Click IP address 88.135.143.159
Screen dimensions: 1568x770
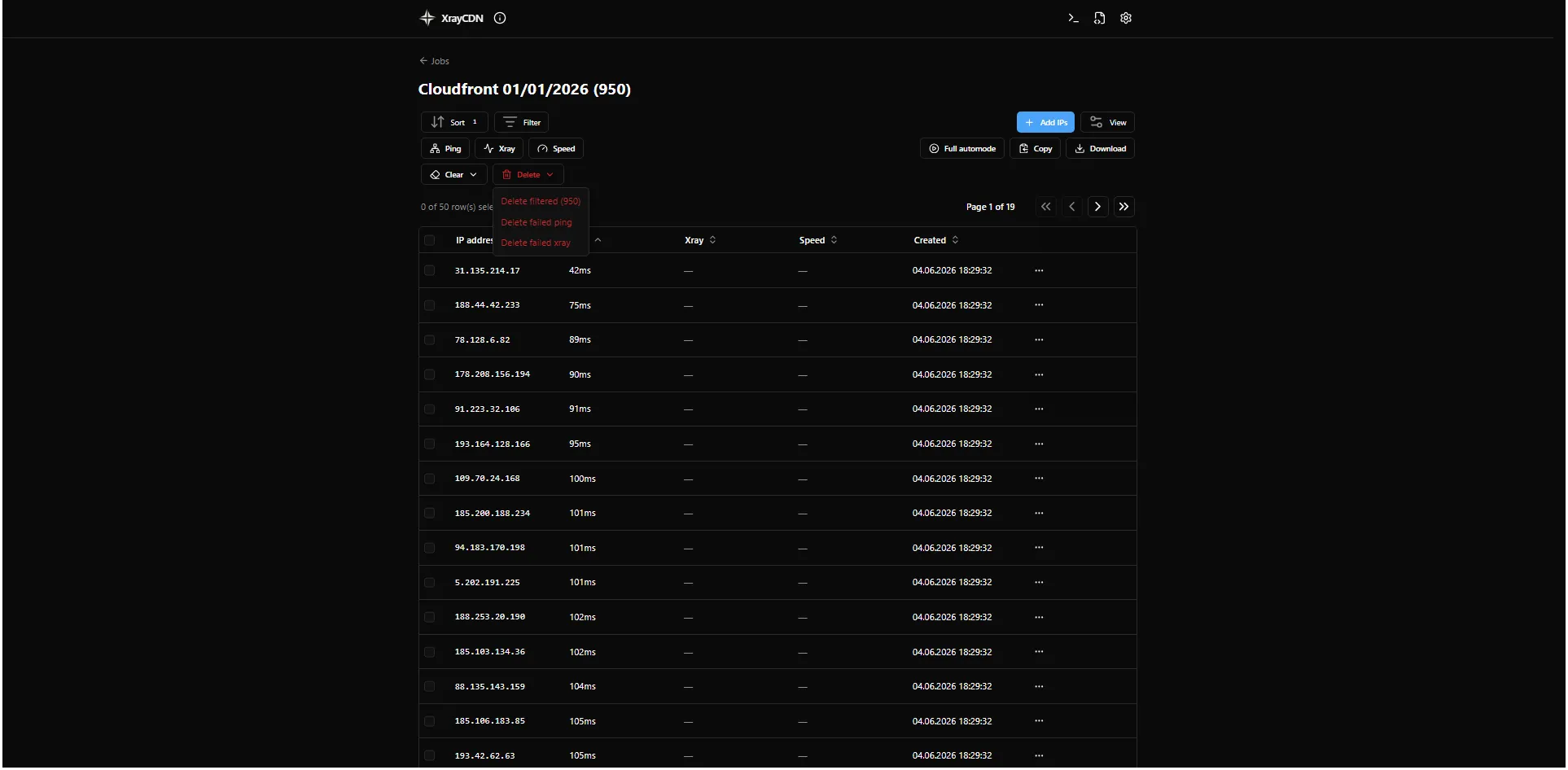tap(490, 686)
